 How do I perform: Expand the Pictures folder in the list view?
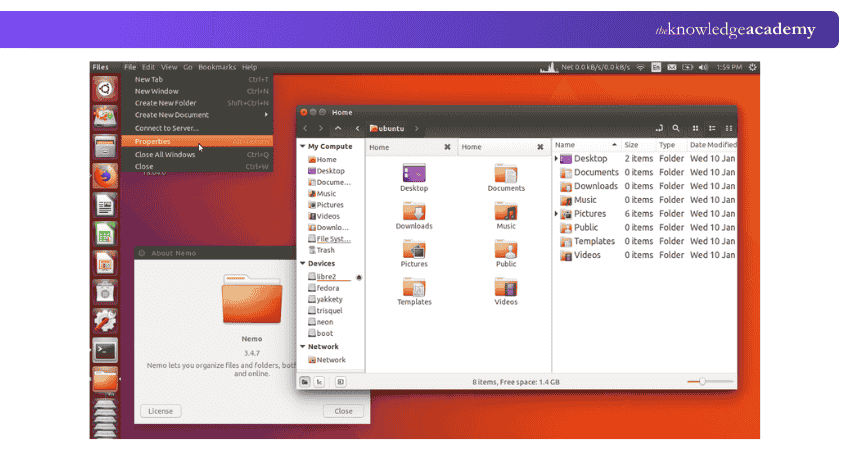[557, 214]
